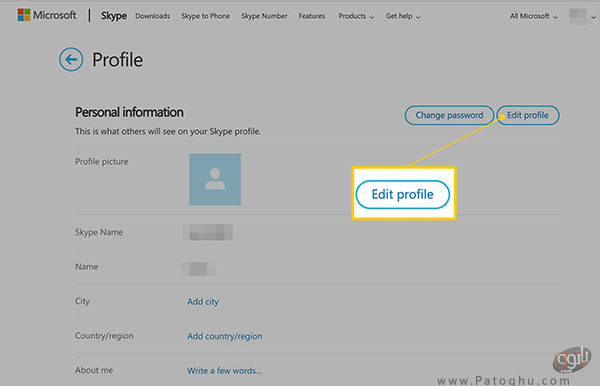Image resolution: width=600 pixels, height=386 pixels.
Task: Click the Profile page title
Action: click(117, 60)
